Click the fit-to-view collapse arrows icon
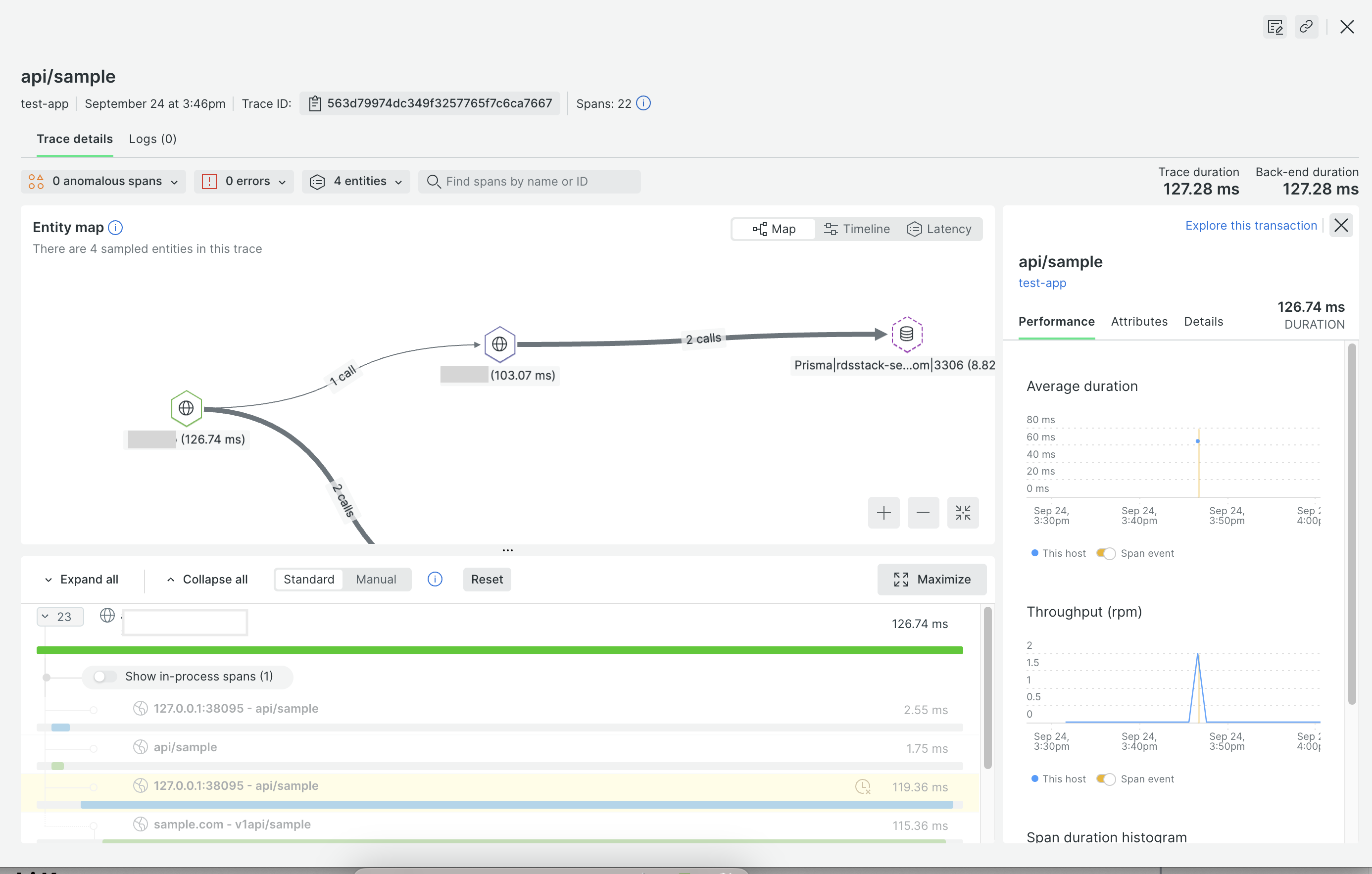Screen dimensions: 1372x874 [x=962, y=513]
